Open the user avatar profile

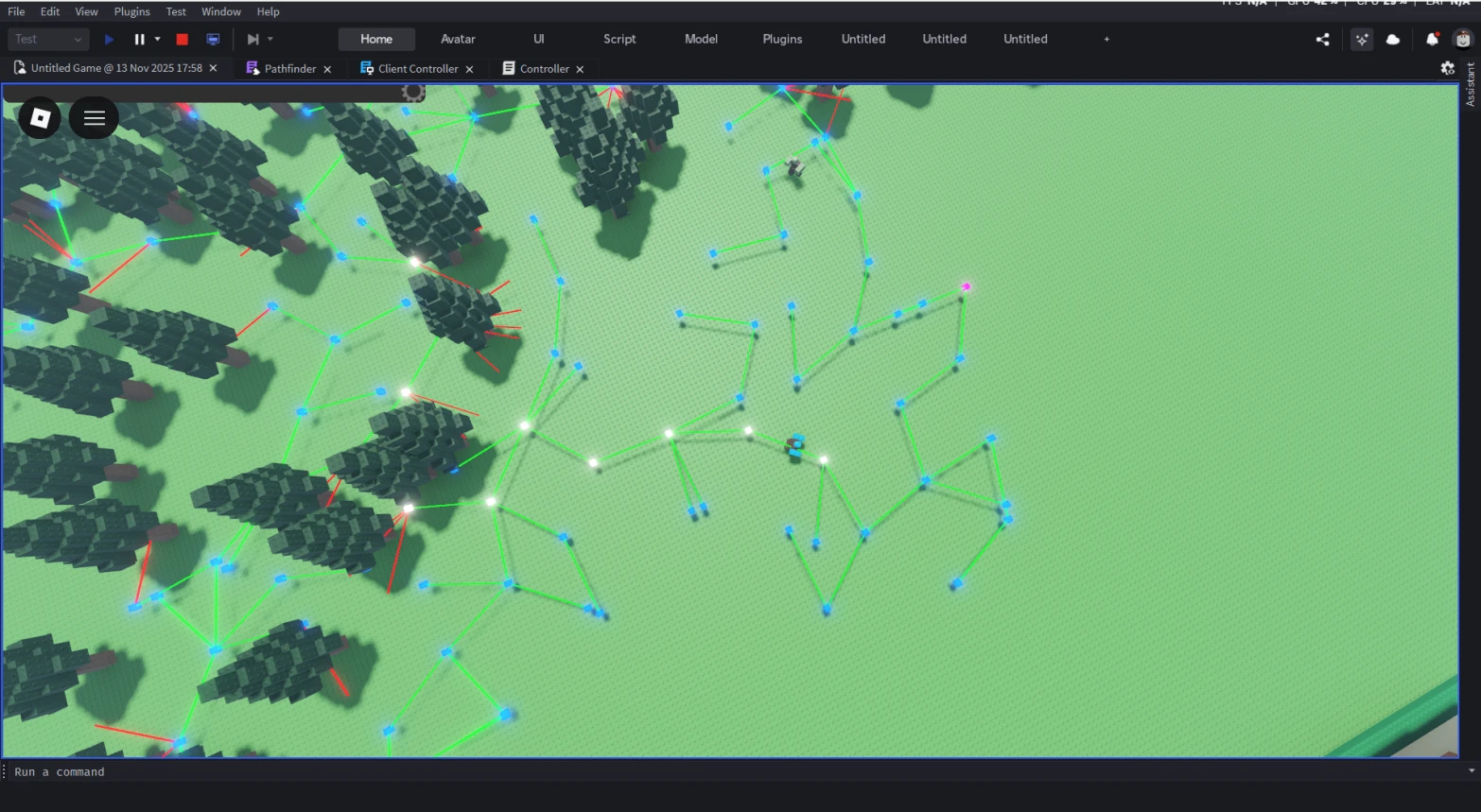point(1463,40)
